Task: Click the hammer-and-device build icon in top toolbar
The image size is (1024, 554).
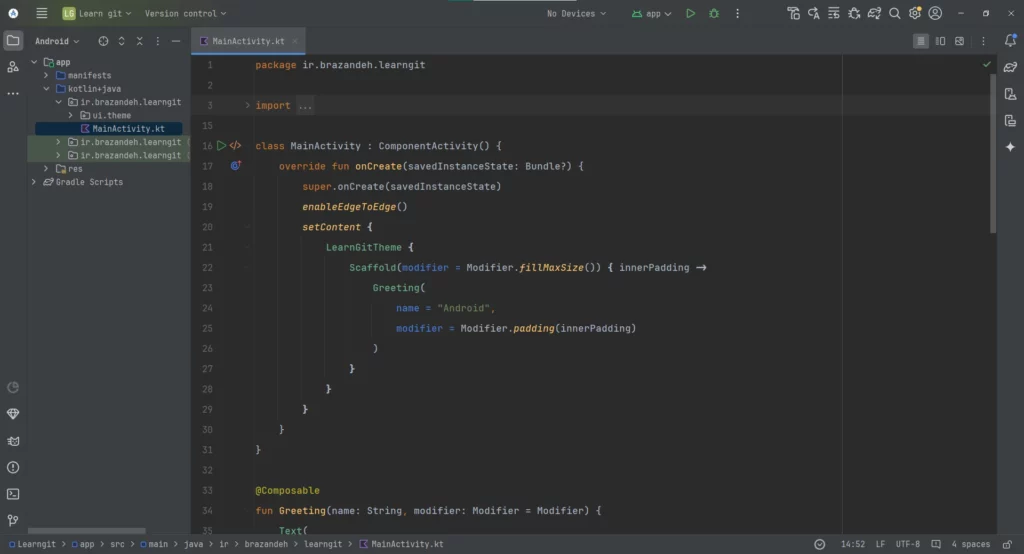Action: [793, 13]
